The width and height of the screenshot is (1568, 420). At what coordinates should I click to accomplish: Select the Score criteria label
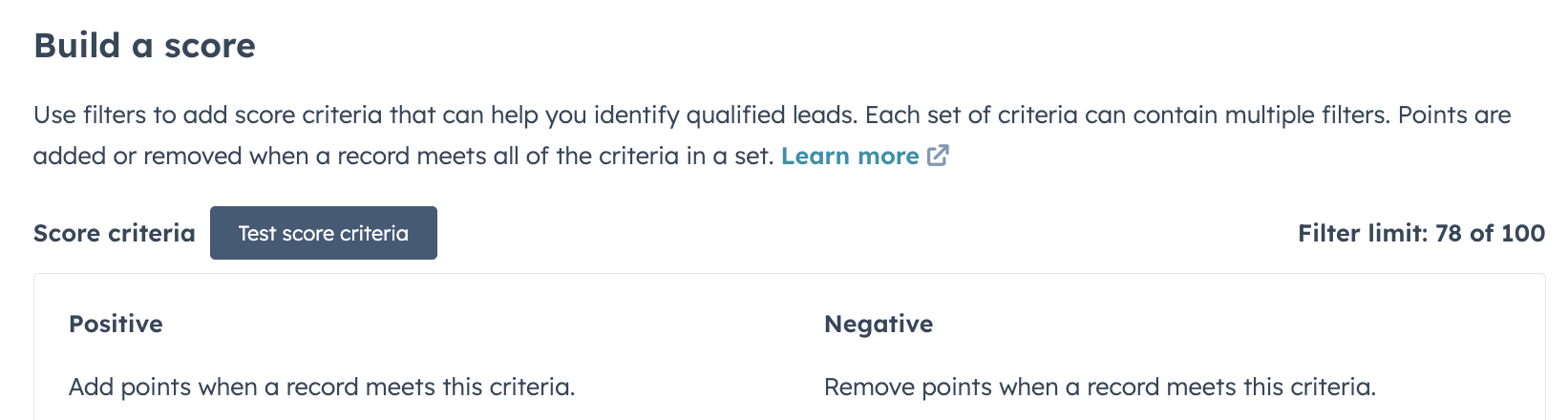coord(114,233)
